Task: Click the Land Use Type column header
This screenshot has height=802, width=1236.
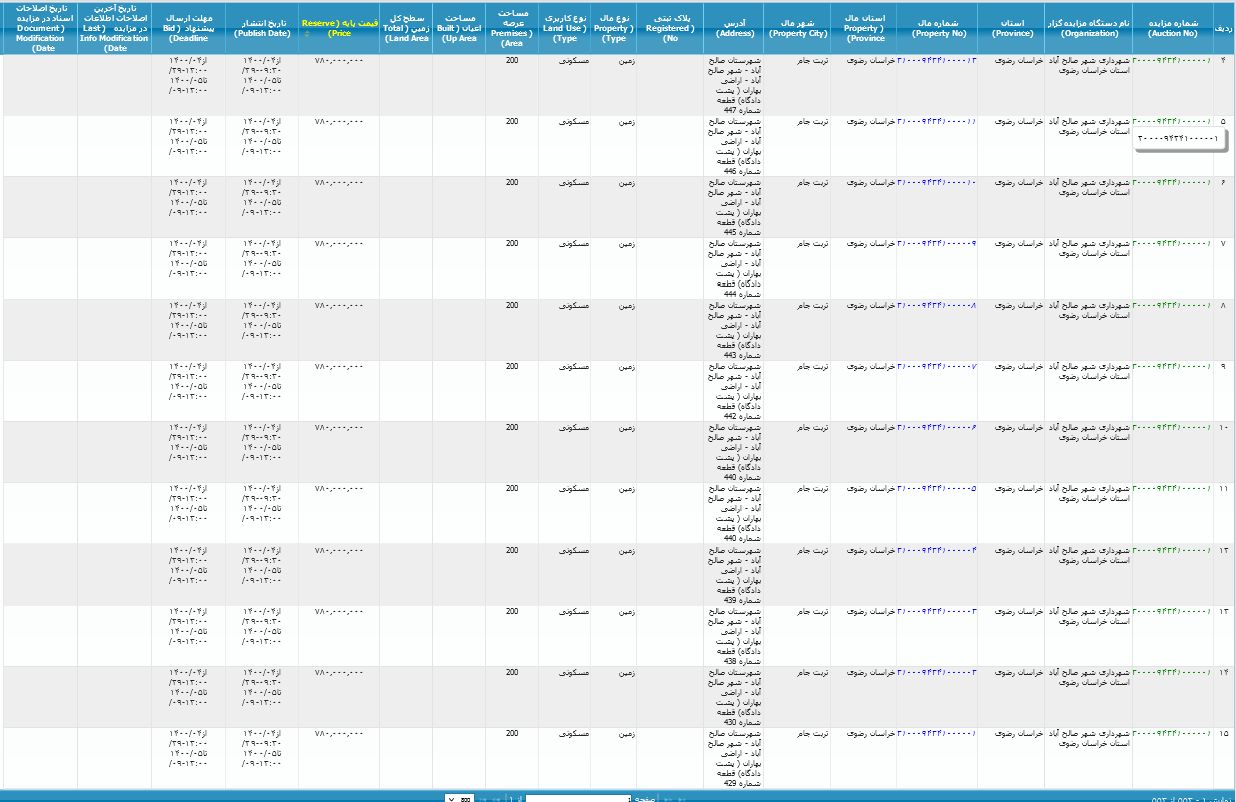Action: pos(566,27)
